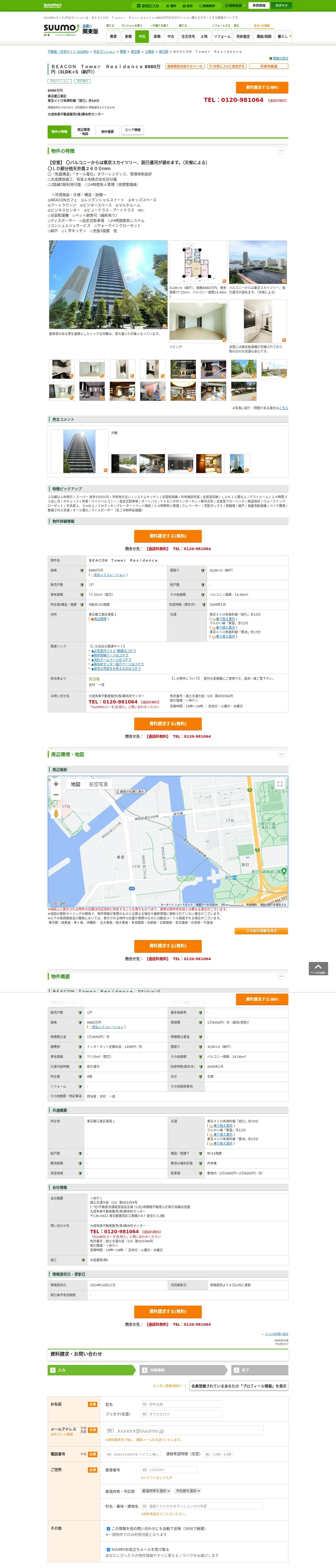
Task: Click 引渡可能時期 help icon in overview
Action: (79, 1067)
